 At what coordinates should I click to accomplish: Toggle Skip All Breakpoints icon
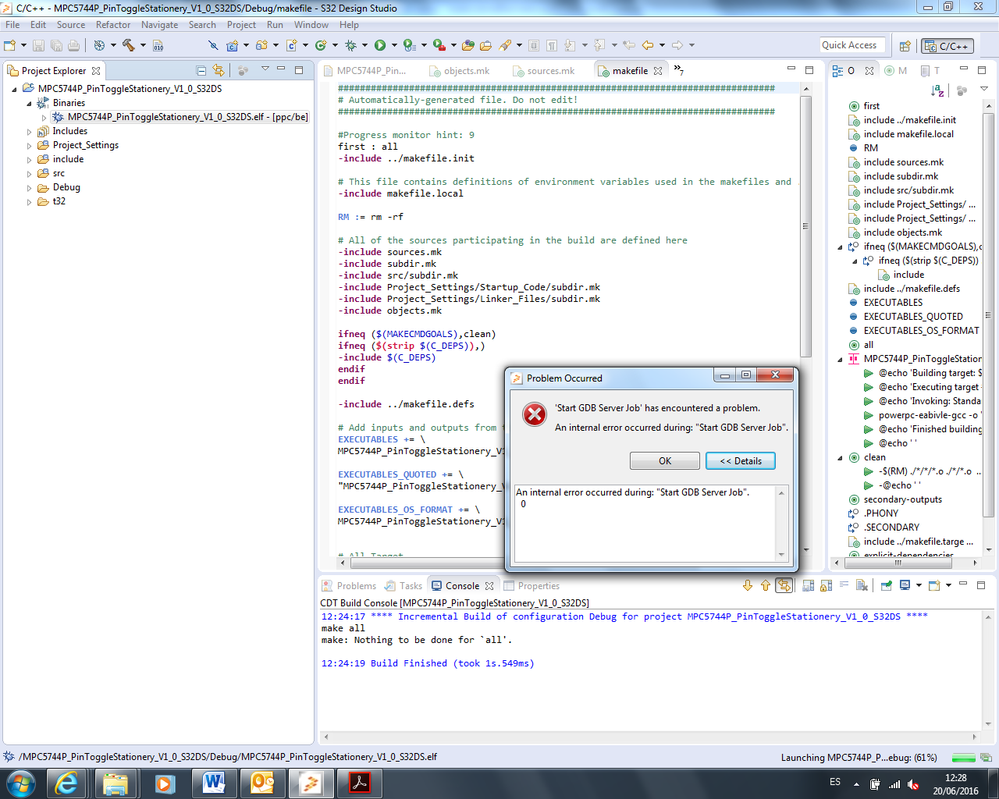pos(213,45)
